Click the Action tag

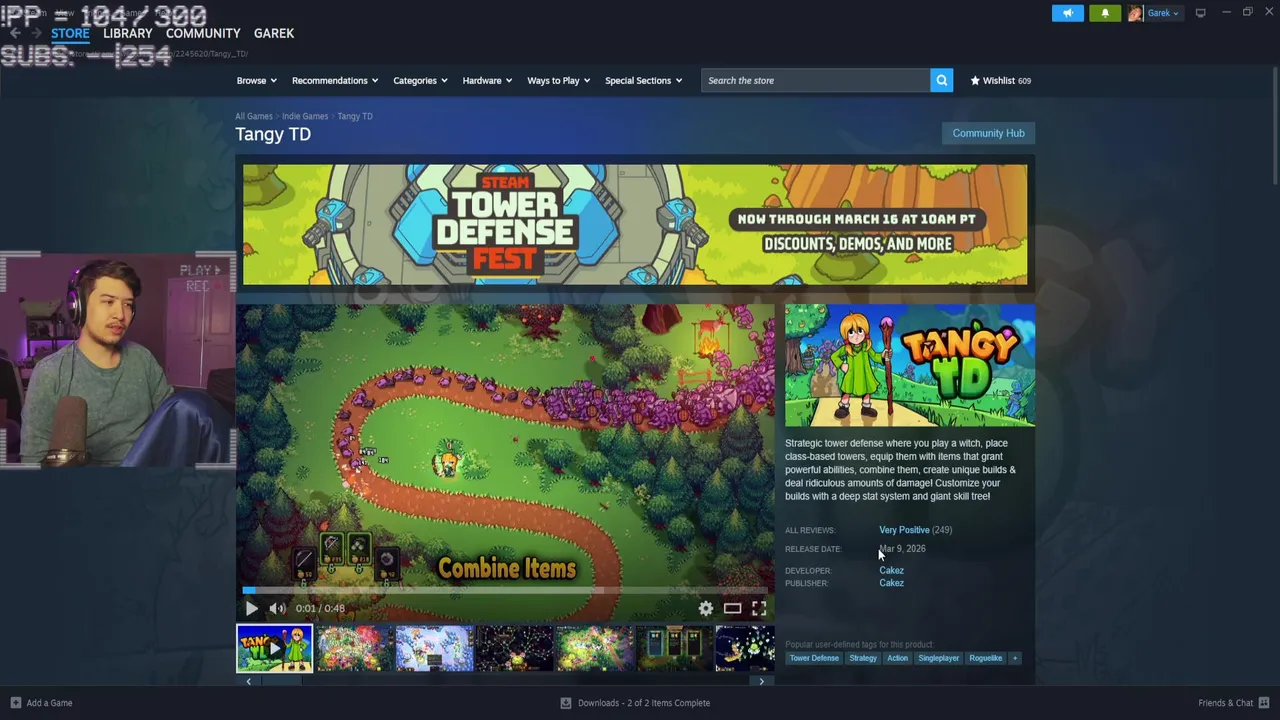click(897, 658)
